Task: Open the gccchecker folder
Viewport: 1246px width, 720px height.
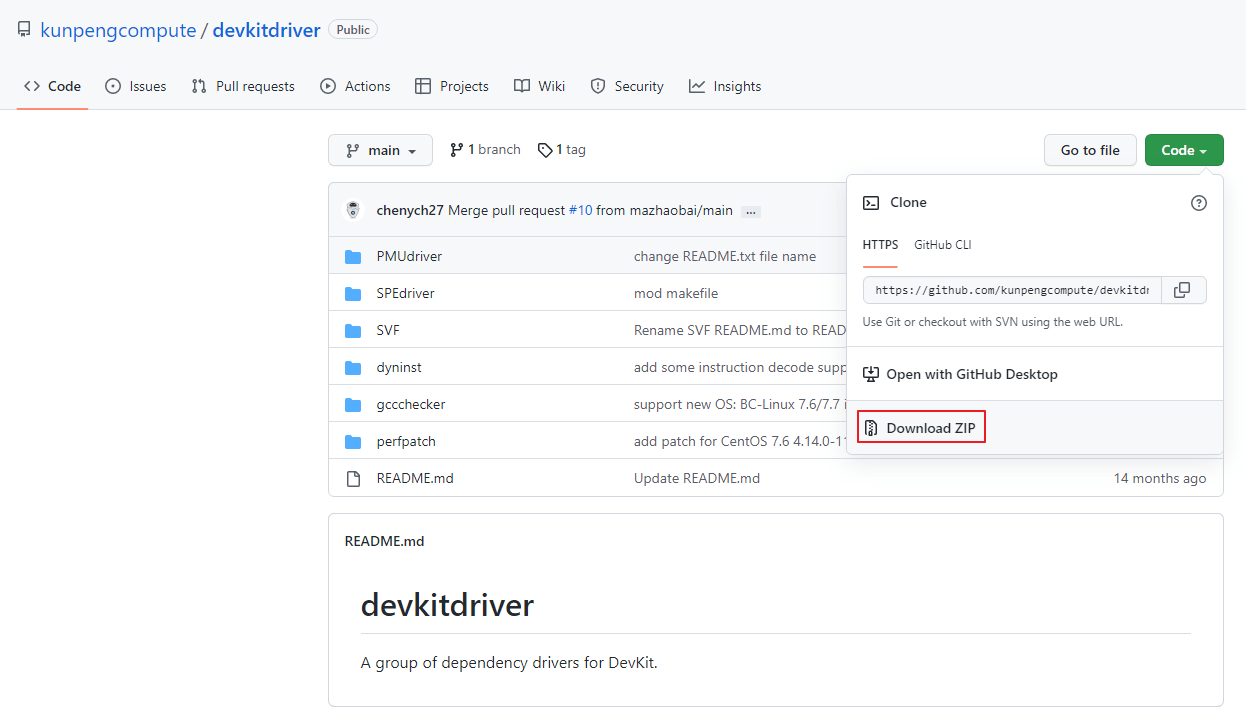Action: click(x=411, y=404)
